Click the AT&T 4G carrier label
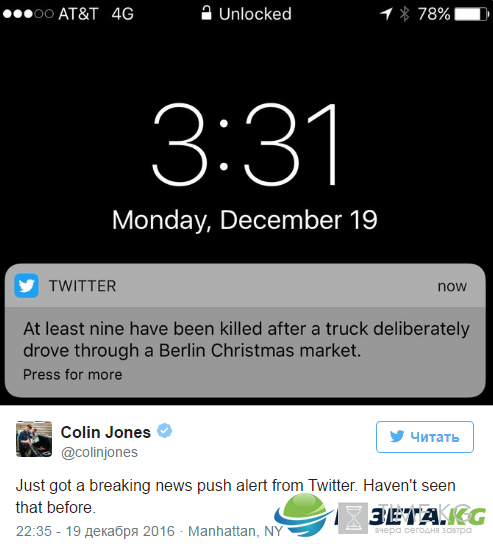 (x=96, y=14)
